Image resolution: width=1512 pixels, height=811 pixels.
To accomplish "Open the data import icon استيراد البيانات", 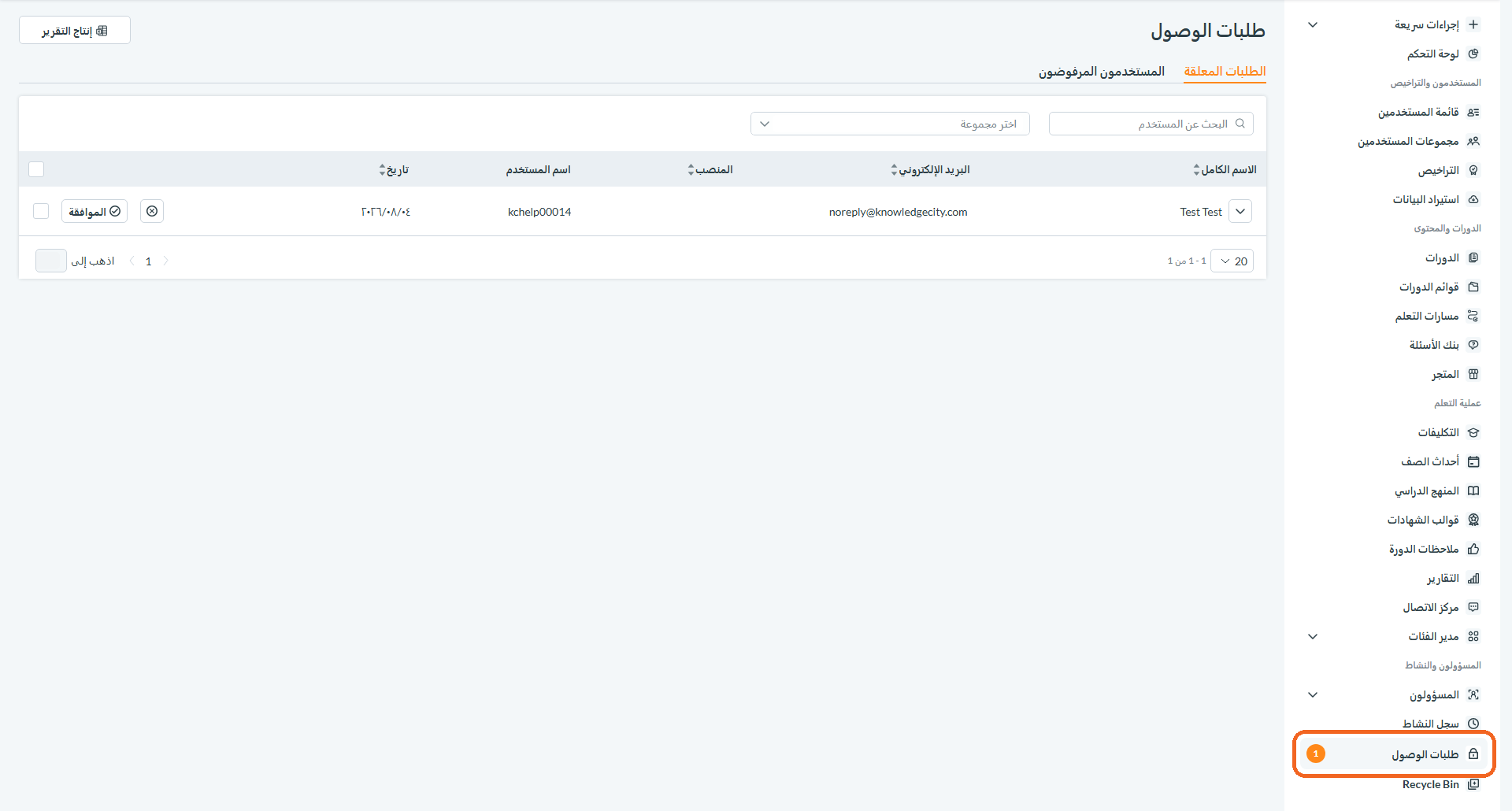I will (1473, 199).
